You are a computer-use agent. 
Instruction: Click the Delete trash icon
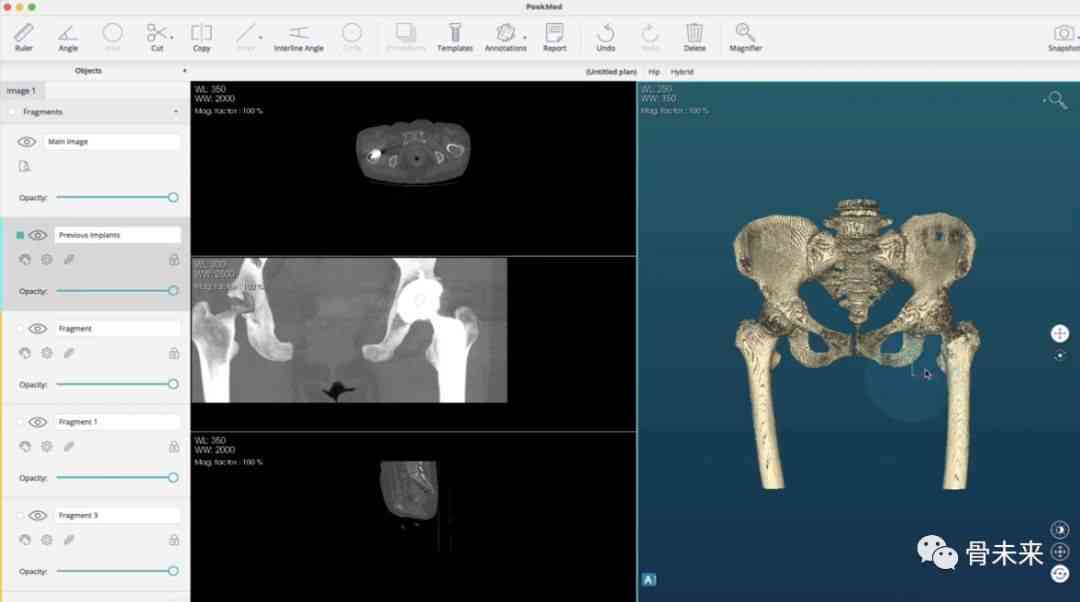pyautogui.click(x=694, y=37)
